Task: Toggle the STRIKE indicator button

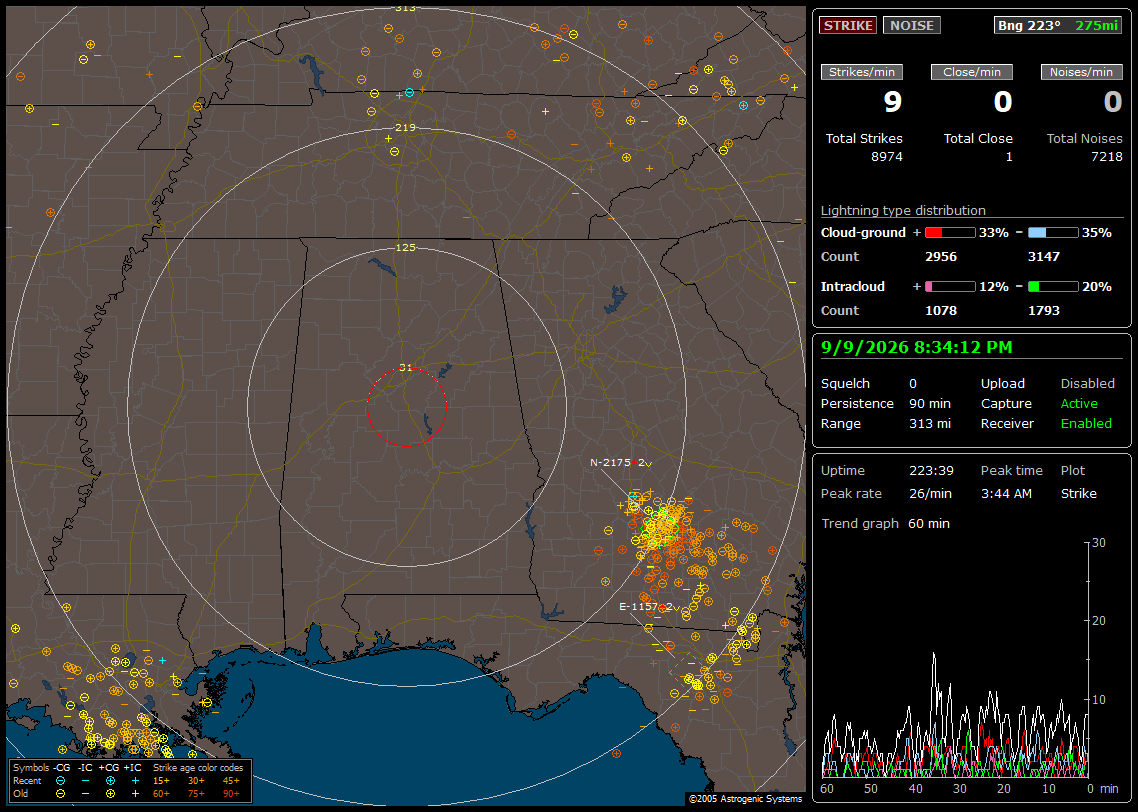Action: (848, 25)
